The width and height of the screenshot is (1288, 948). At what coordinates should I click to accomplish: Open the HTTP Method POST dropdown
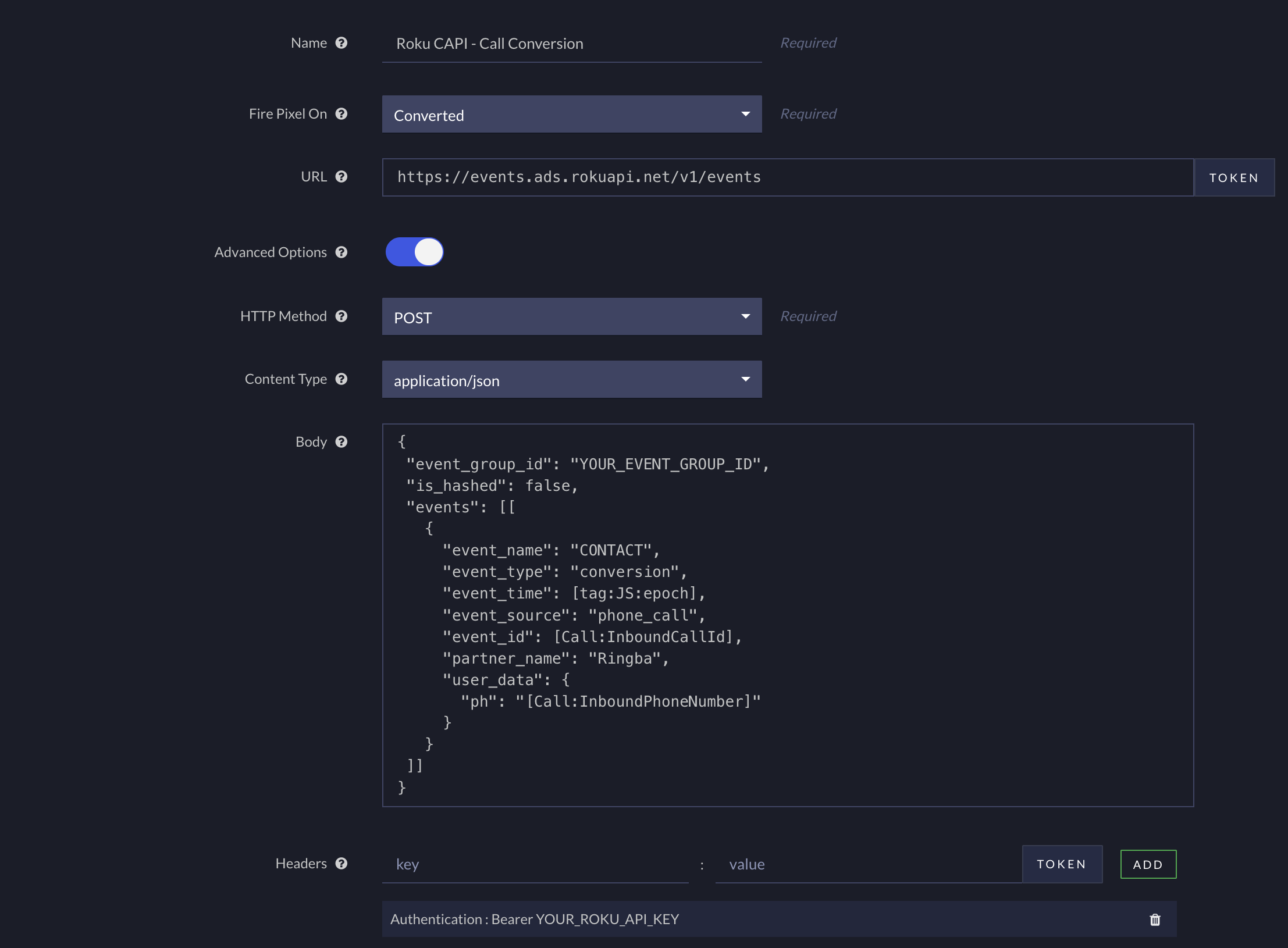(x=572, y=316)
